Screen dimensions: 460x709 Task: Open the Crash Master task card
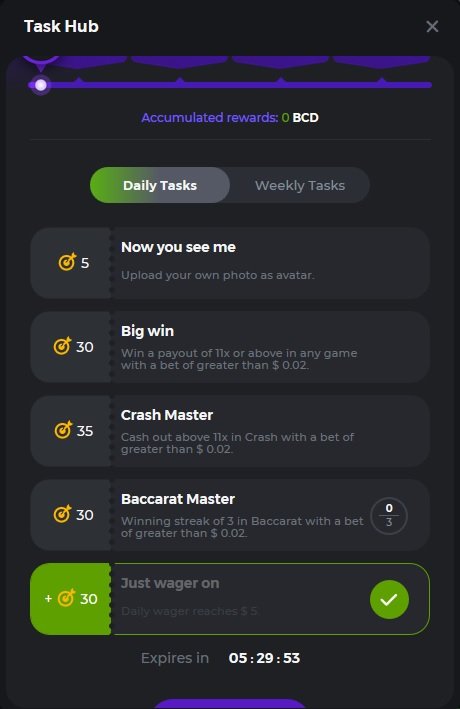230,431
